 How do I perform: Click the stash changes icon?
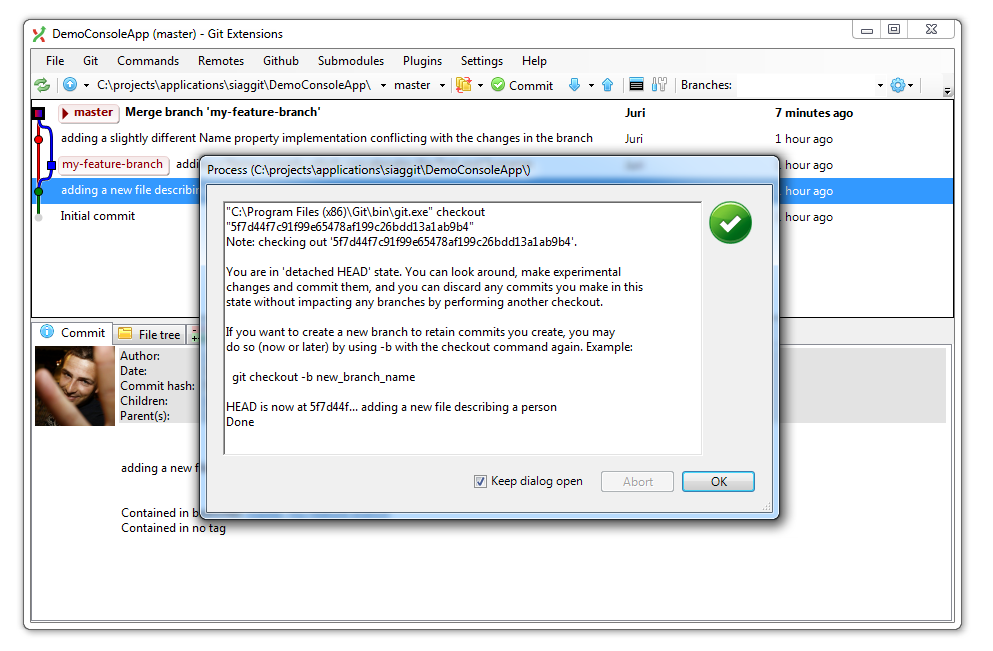pos(464,85)
